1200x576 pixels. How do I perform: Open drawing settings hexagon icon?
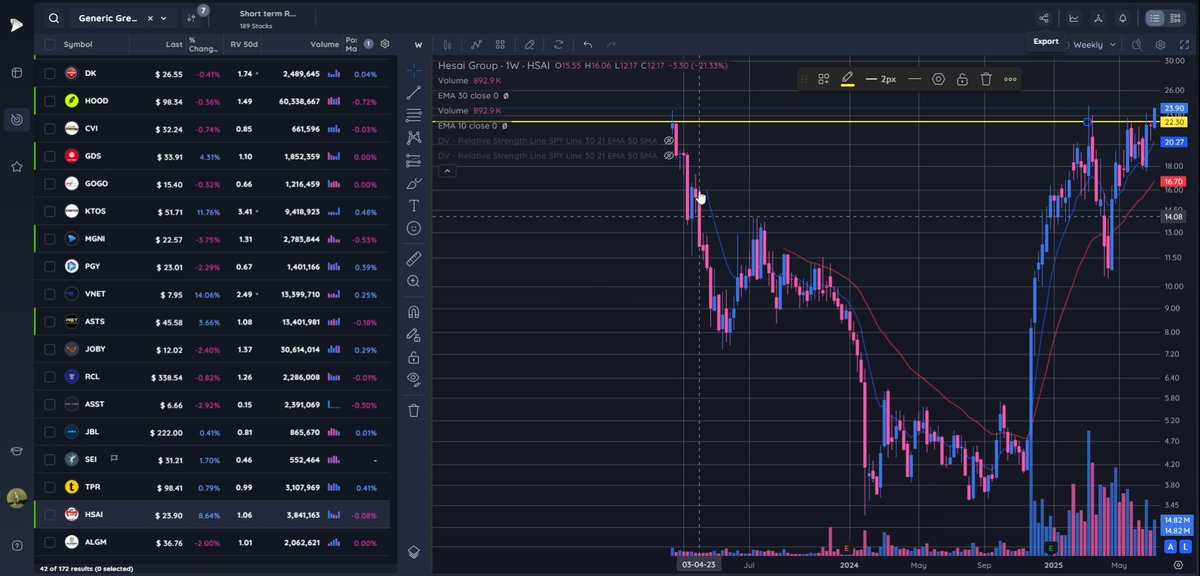pos(938,79)
